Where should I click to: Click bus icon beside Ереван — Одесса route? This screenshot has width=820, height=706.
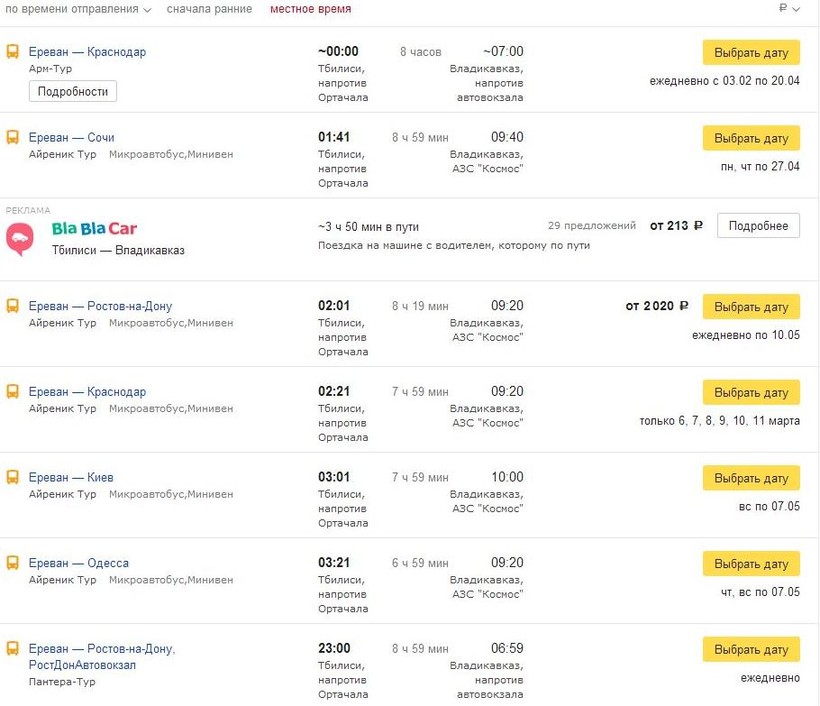pyautogui.click(x=12, y=563)
